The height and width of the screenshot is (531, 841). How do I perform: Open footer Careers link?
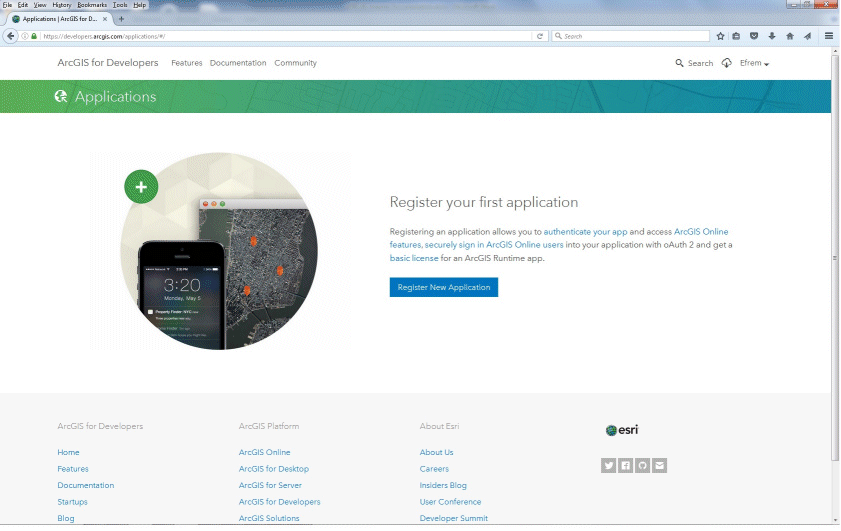click(434, 469)
